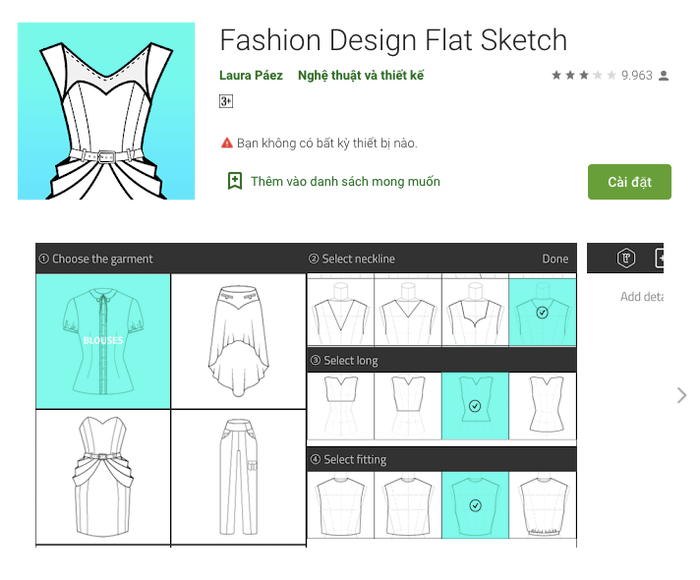Open the main garment selection screenshot
700x580 pixels.
[x=306, y=395]
